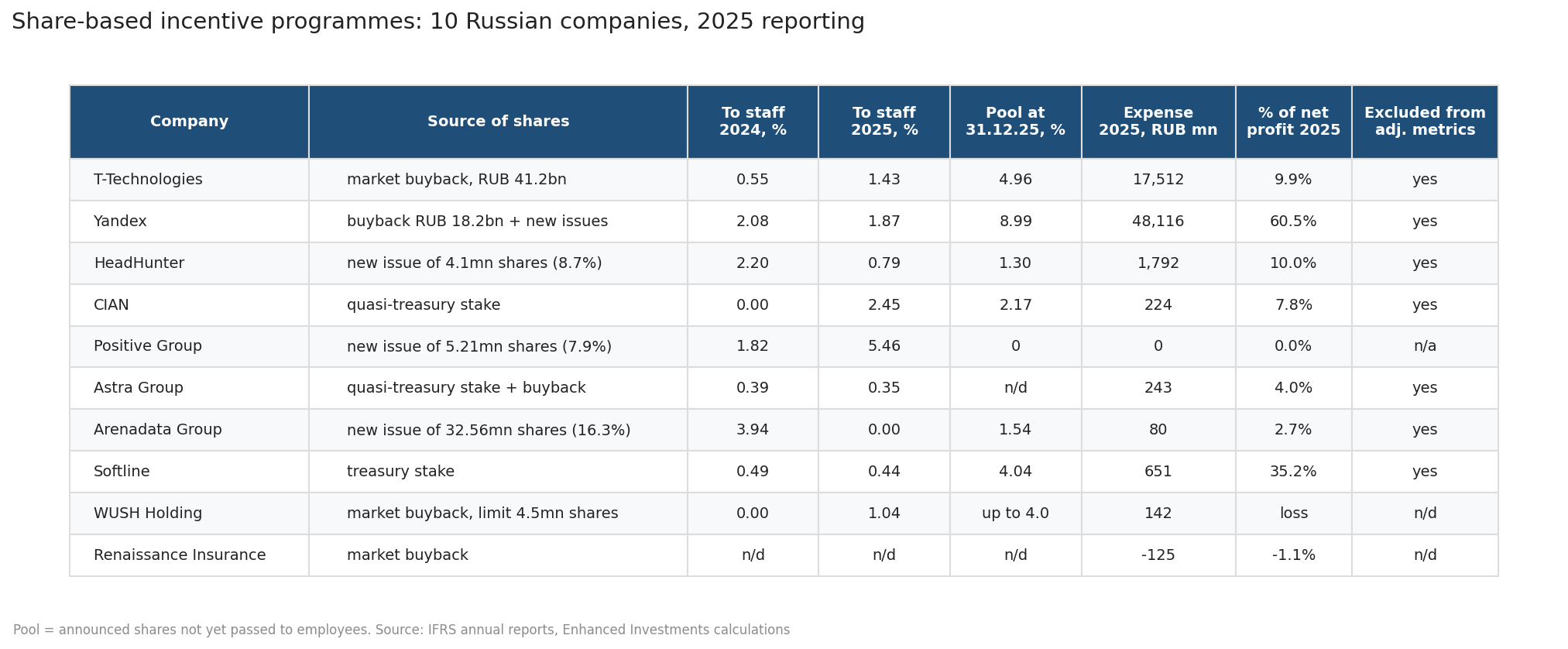Select the 'Yandex' company cell
Screen dimensions: 1568x649
(x=189, y=221)
